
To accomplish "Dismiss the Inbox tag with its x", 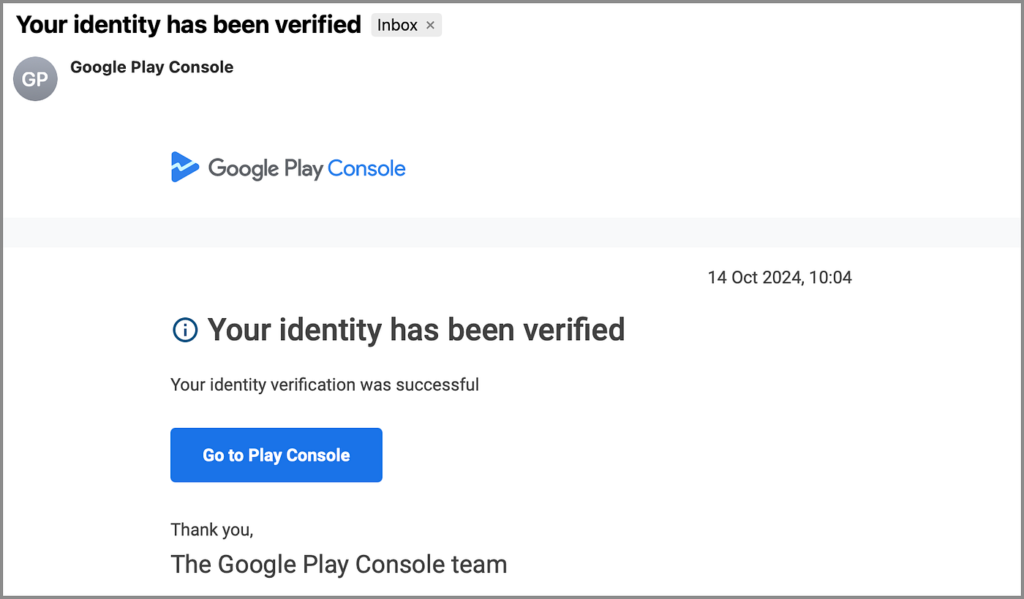I will click(430, 25).
